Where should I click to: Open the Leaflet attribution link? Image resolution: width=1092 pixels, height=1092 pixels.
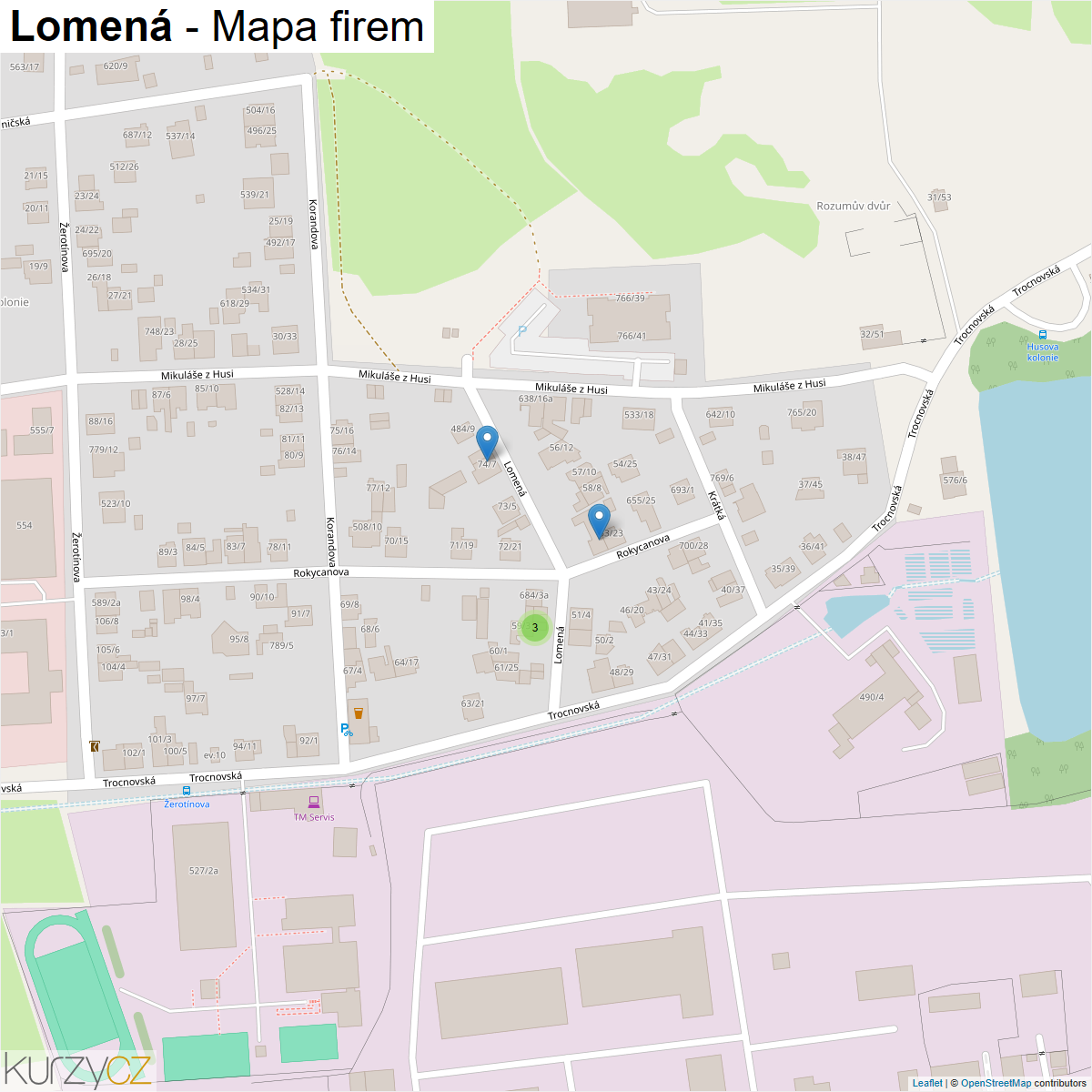coord(927,1083)
